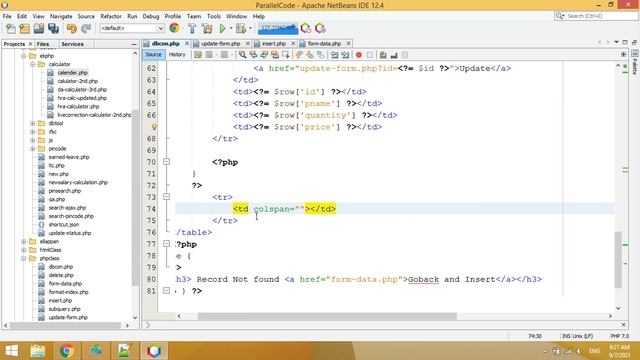Open the Debug Project dropdown arrow
The width and height of the screenshot is (640, 360).
point(250,28)
